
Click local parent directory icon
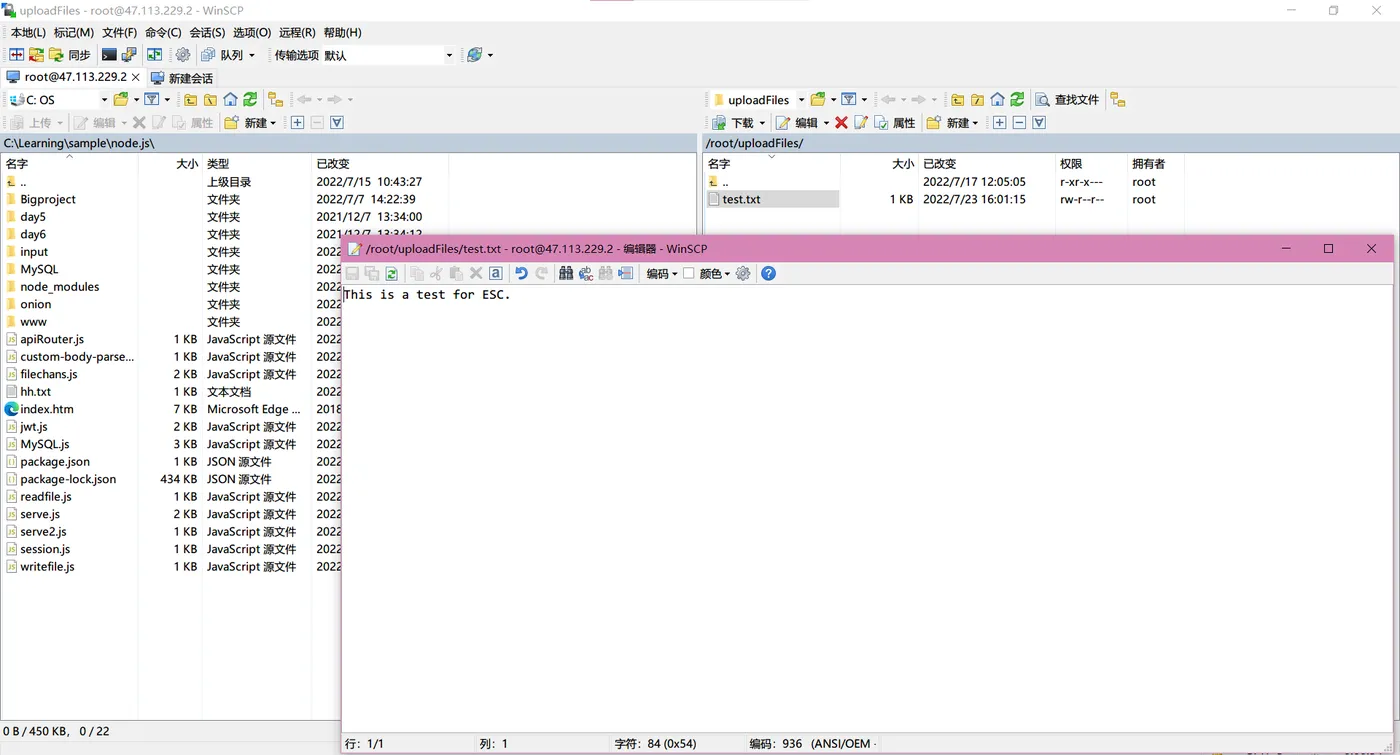[190, 99]
